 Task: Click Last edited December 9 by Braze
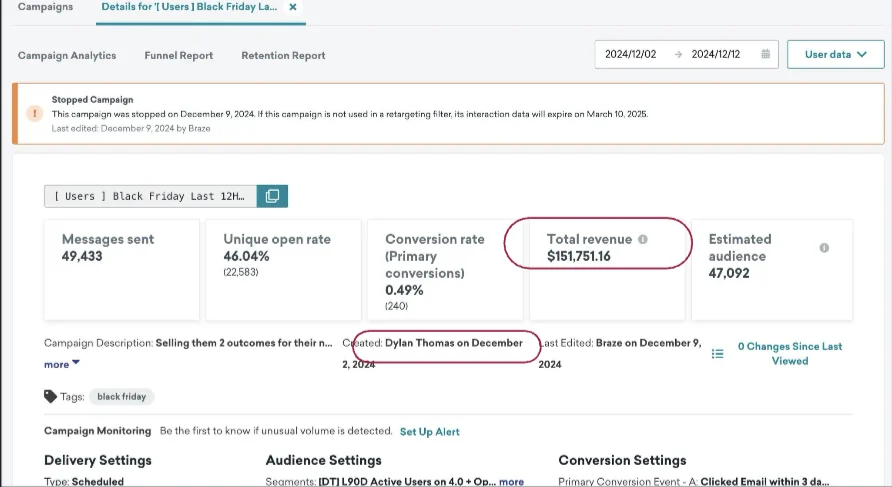(x=131, y=129)
